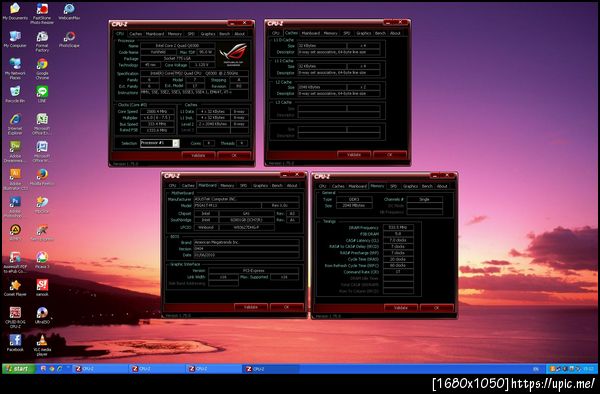This screenshot has height=394, width=600.
Task: Open About tab in the Memory window
Action: (442, 186)
